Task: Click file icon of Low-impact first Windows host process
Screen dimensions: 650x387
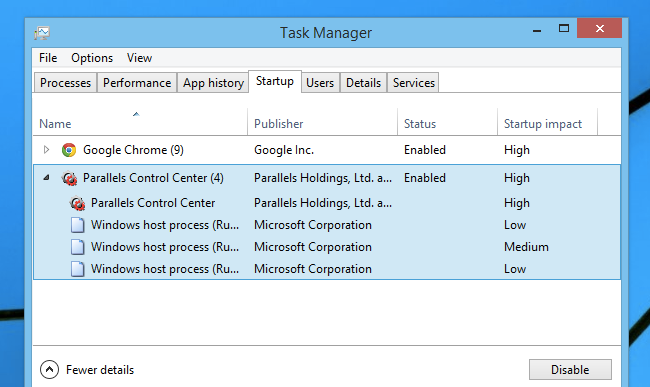Action: point(78,225)
